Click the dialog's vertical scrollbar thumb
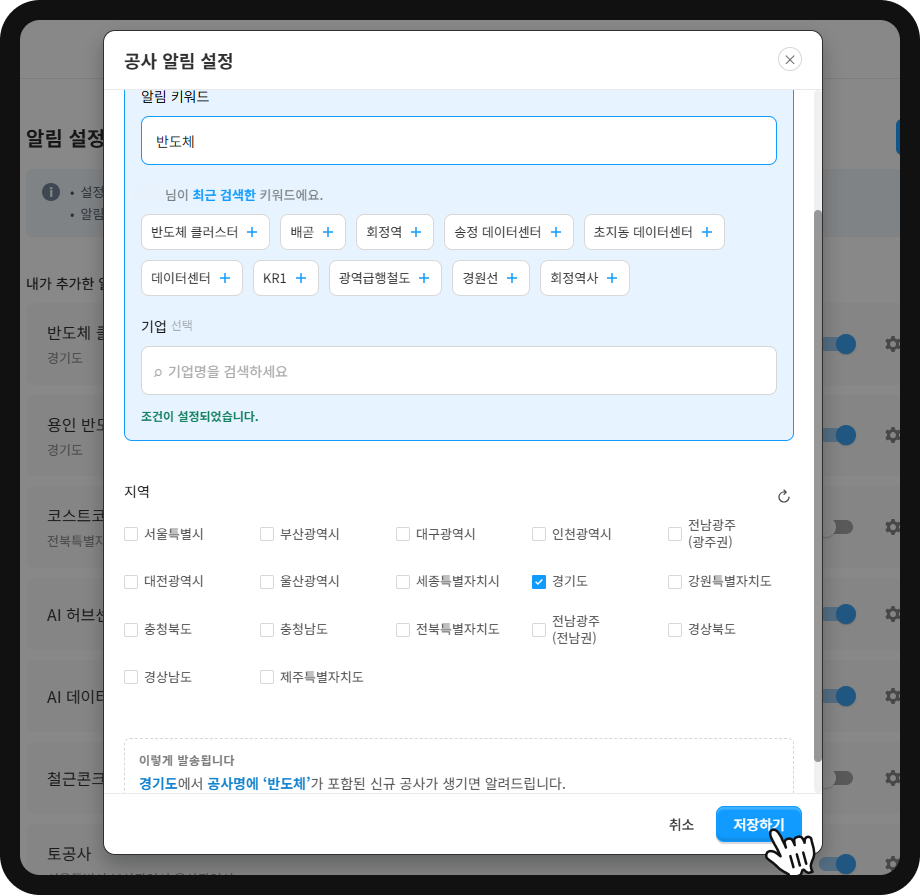The image size is (920, 895). click(817, 486)
